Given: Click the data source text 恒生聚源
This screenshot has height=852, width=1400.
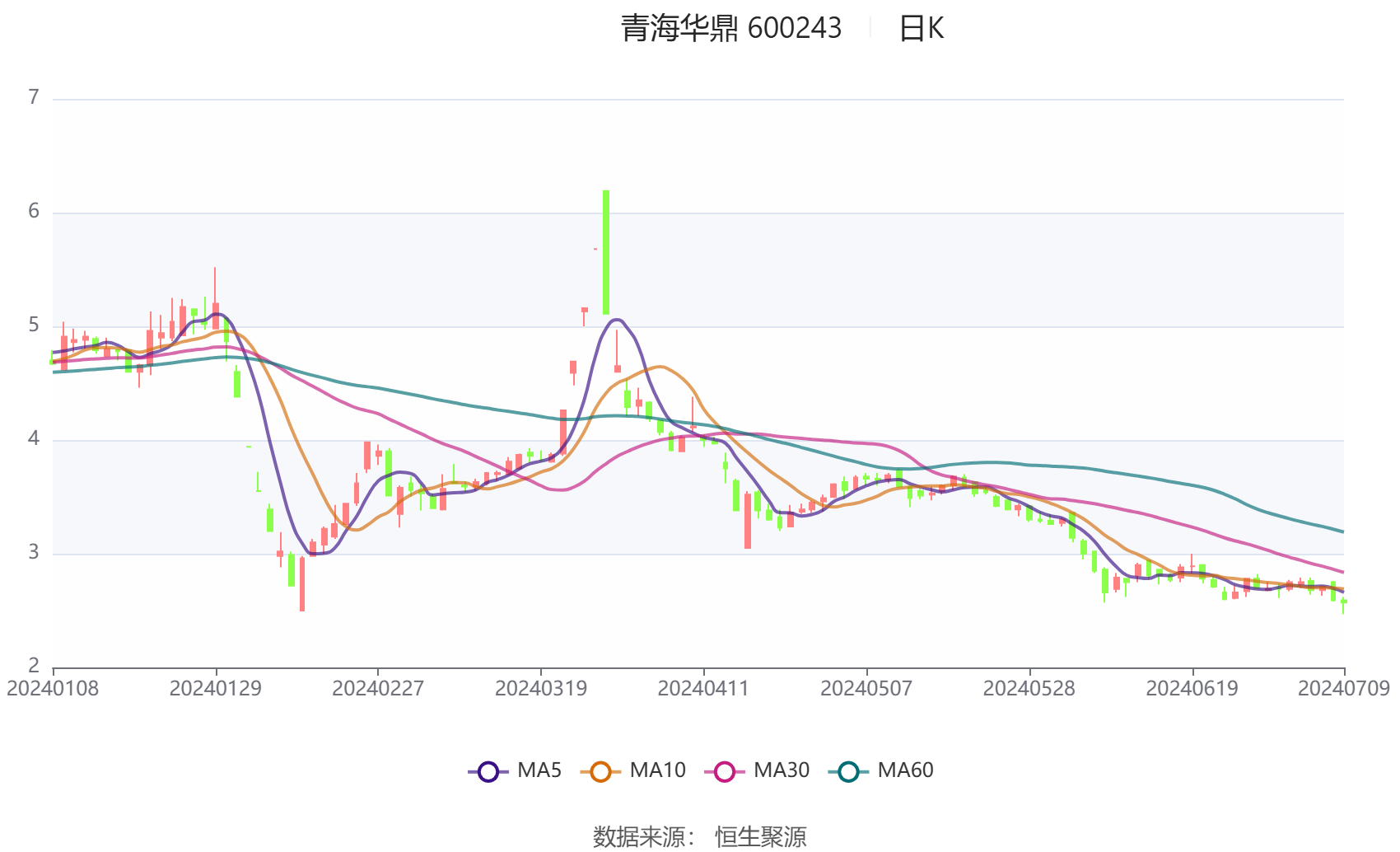Looking at the screenshot, I should click(x=761, y=837).
